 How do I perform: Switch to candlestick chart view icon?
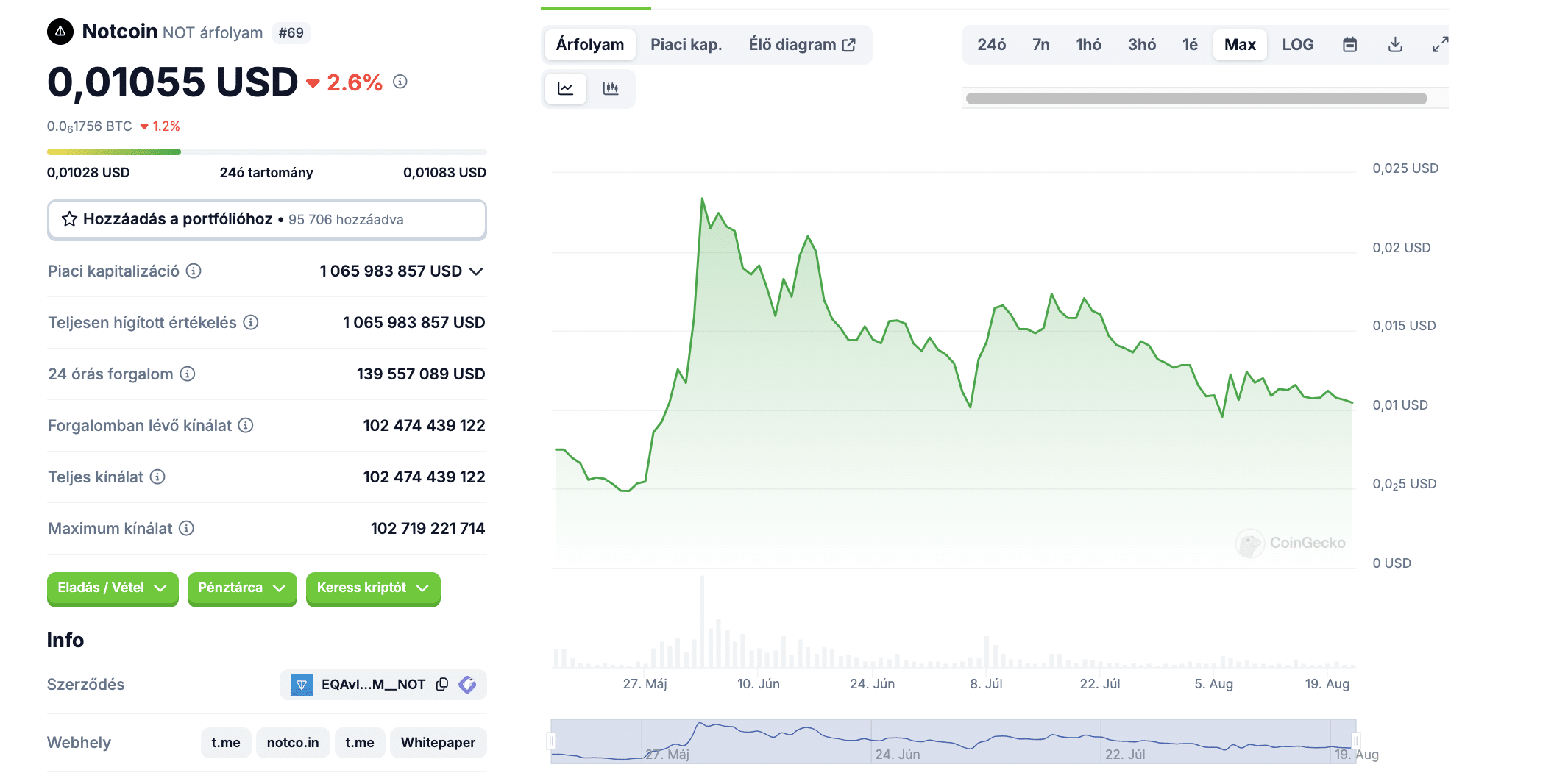click(611, 89)
